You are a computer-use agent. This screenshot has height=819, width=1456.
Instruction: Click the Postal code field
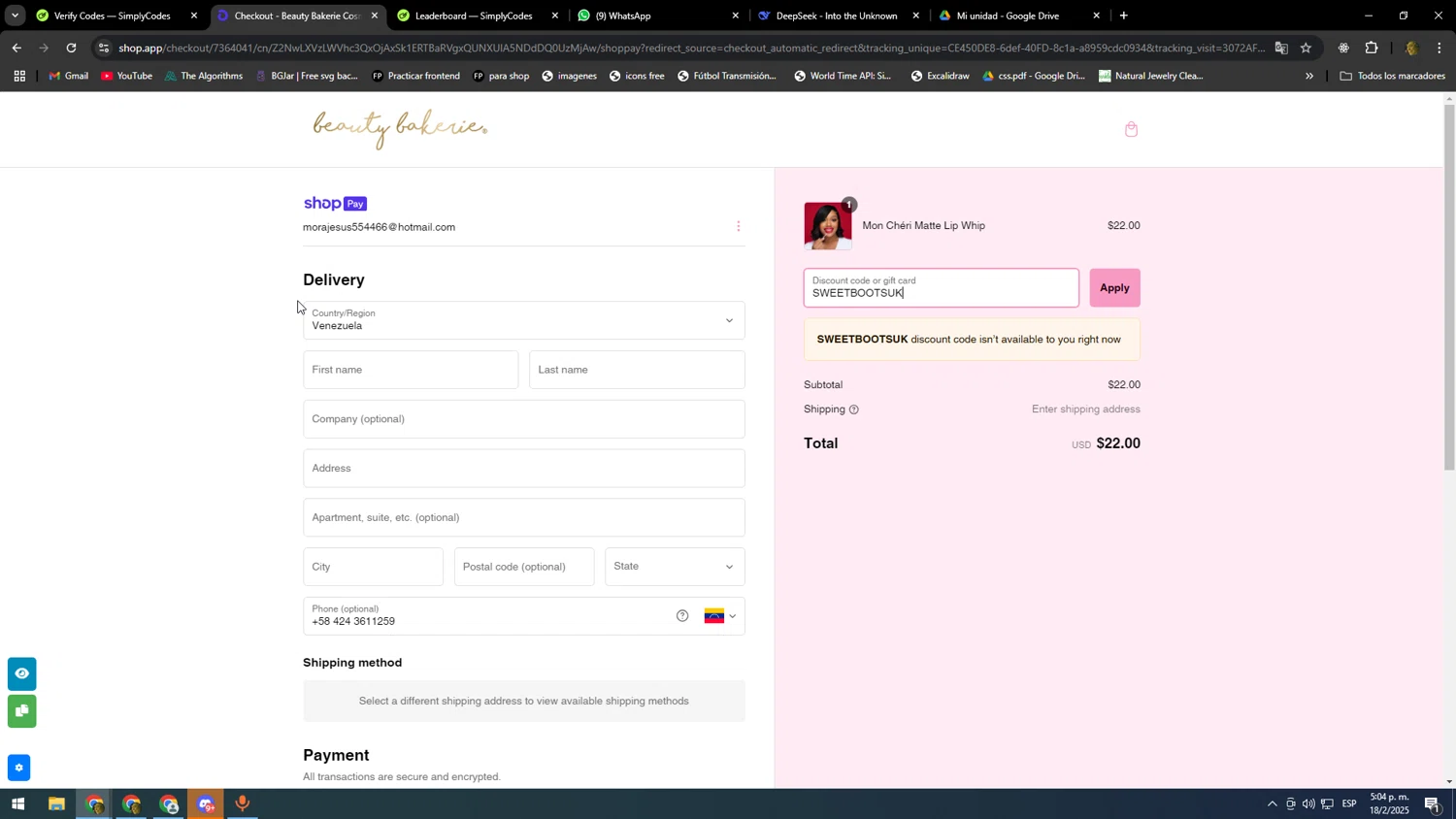[x=524, y=567]
